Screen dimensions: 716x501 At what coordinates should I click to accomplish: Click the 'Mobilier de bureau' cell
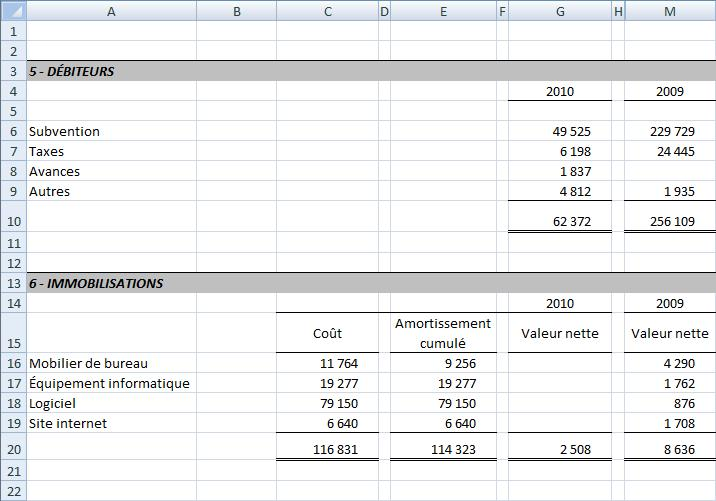111,364
